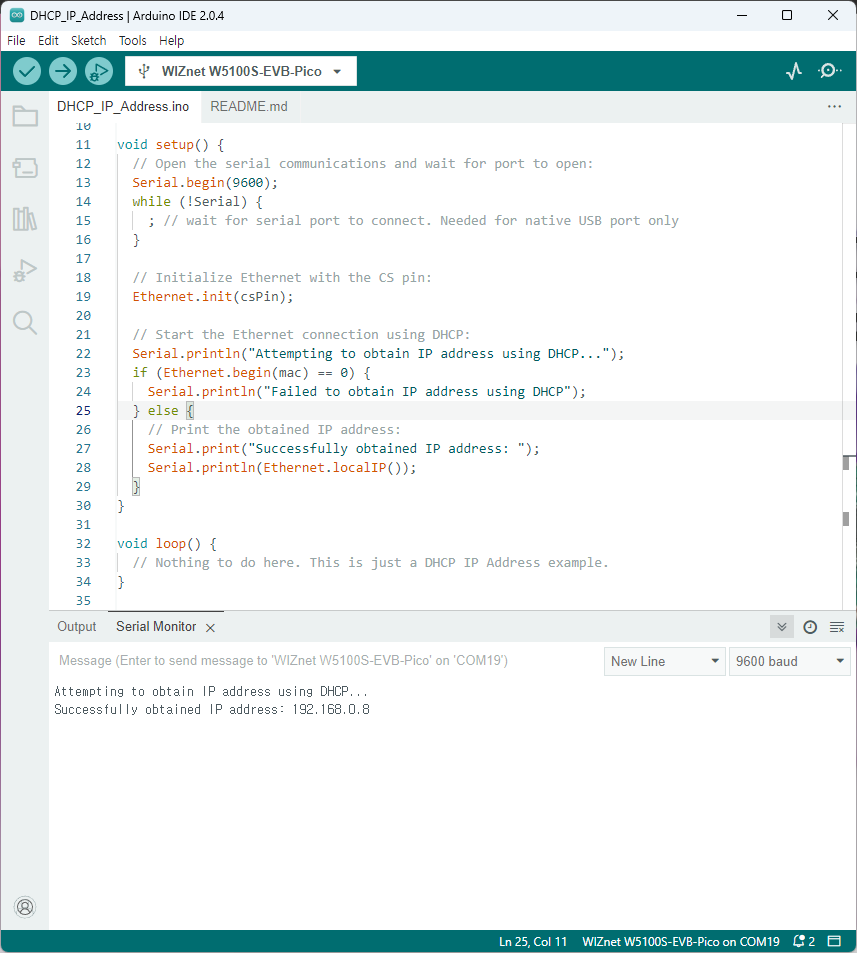
Task: Switch to the README.md tab
Action: 248,106
